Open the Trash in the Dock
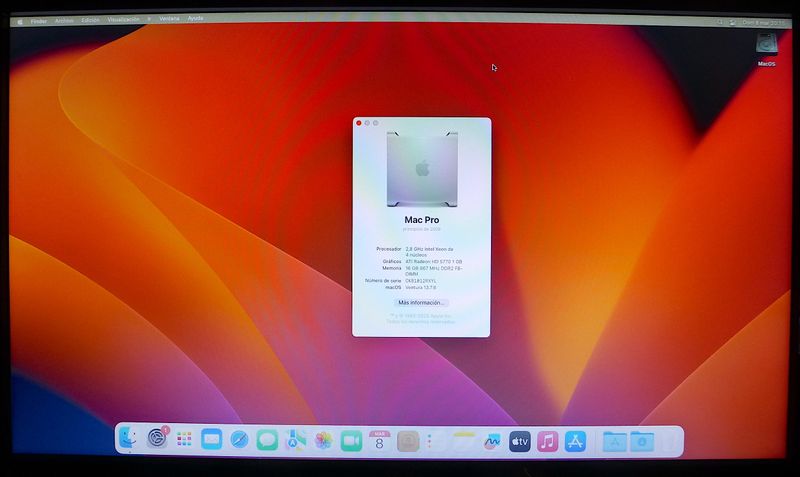Image resolution: width=800 pixels, height=477 pixels. pos(670,442)
